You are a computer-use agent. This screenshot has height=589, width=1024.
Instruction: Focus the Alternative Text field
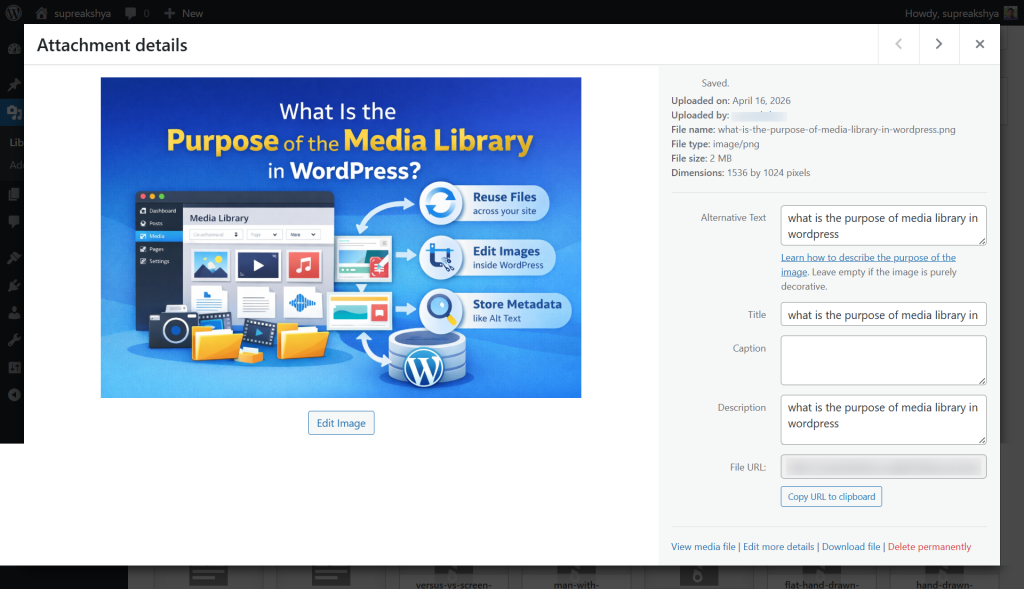pos(882,226)
